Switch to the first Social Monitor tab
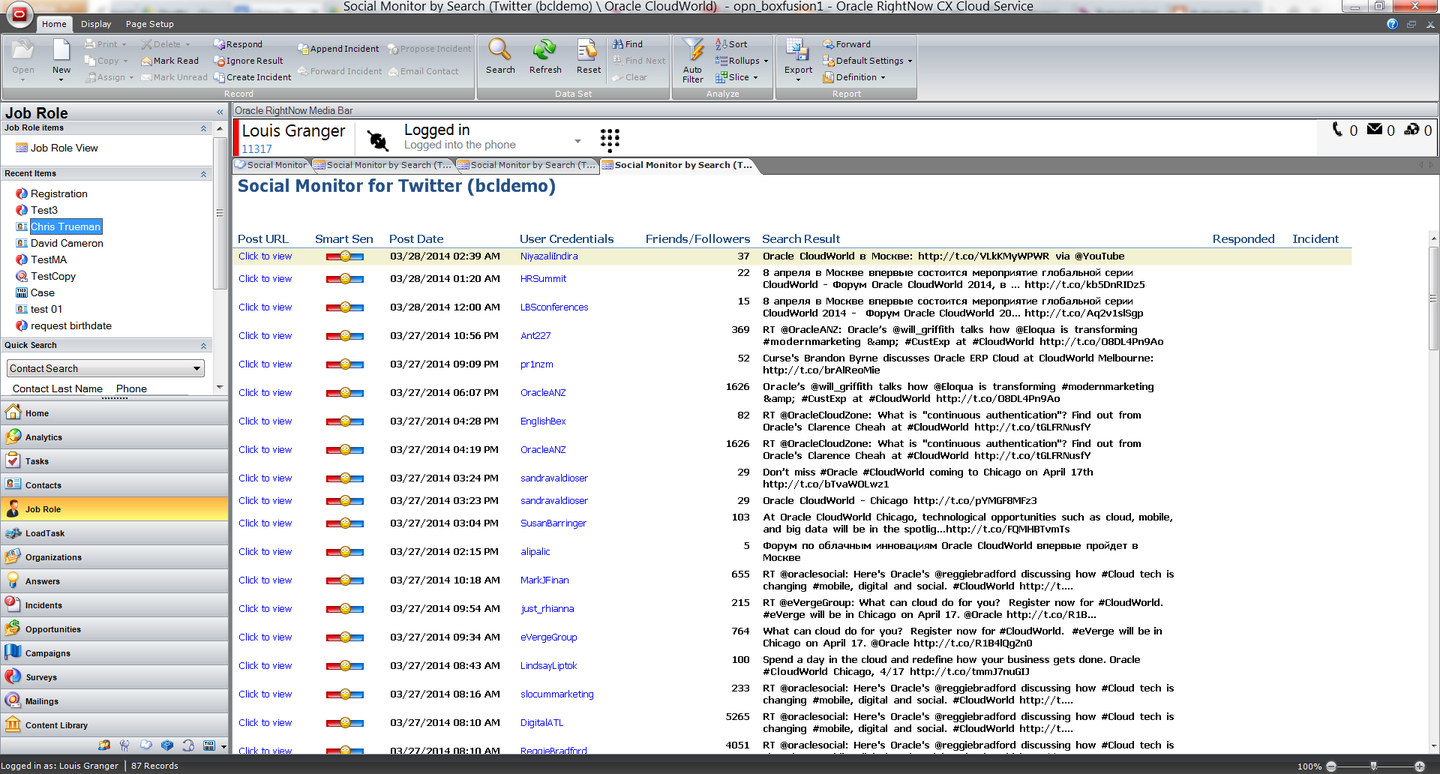The width and height of the screenshot is (1440, 774). 271,165
